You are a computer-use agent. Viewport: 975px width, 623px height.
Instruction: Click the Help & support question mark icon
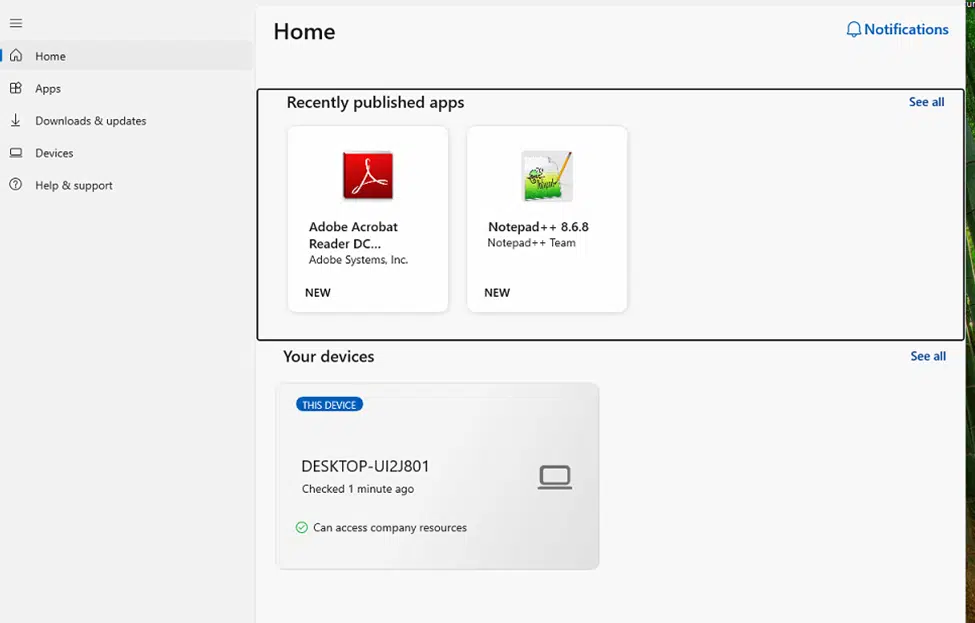tap(16, 185)
